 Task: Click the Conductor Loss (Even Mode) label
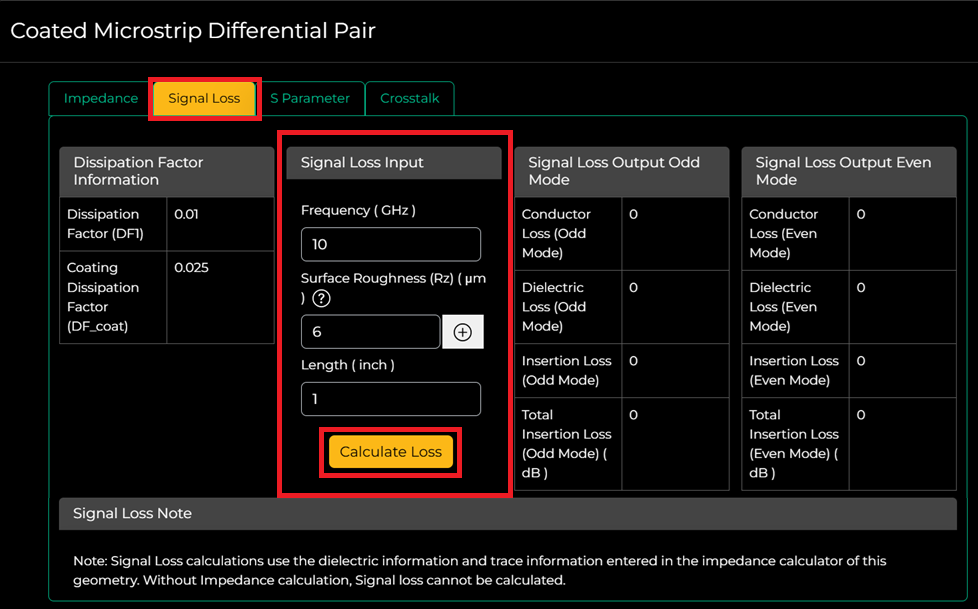(783, 233)
